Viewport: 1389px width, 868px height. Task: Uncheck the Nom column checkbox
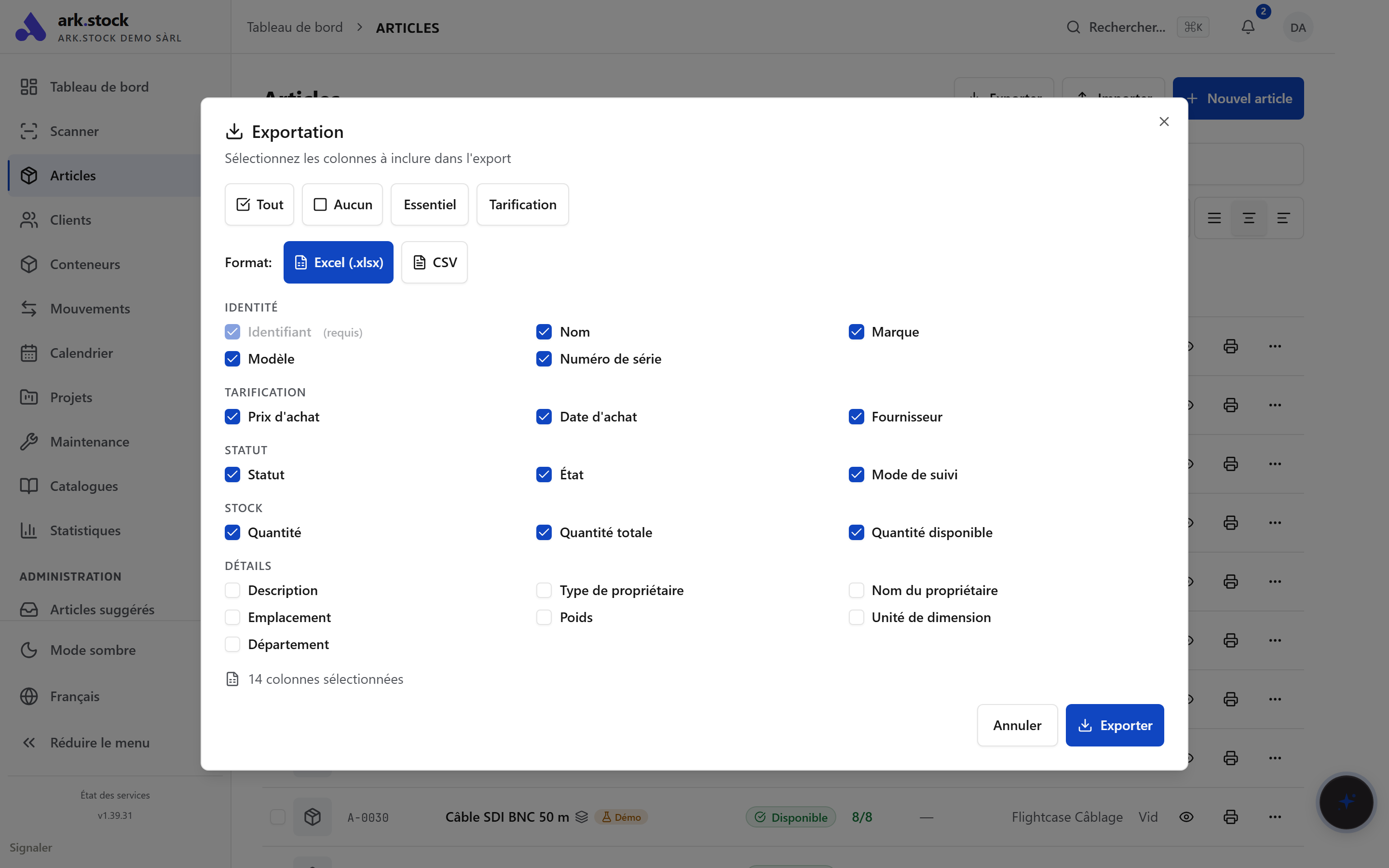point(544,332)
